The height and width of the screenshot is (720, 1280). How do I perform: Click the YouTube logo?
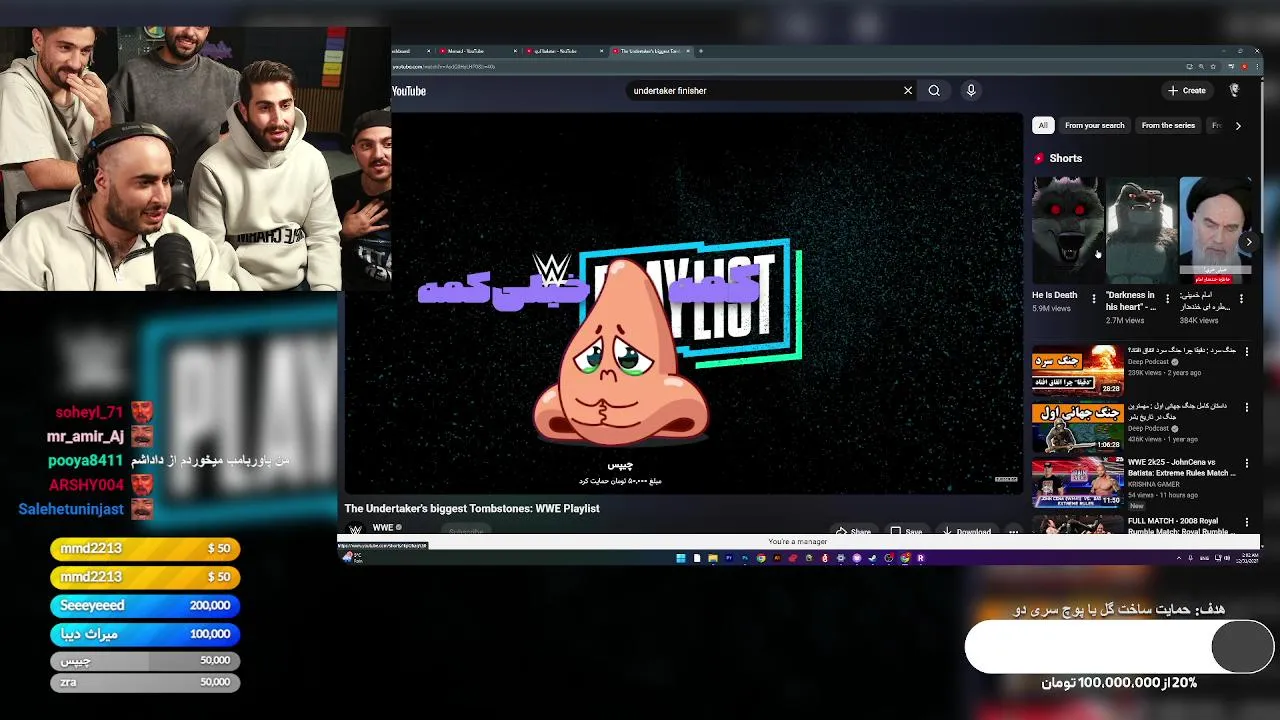408,91
